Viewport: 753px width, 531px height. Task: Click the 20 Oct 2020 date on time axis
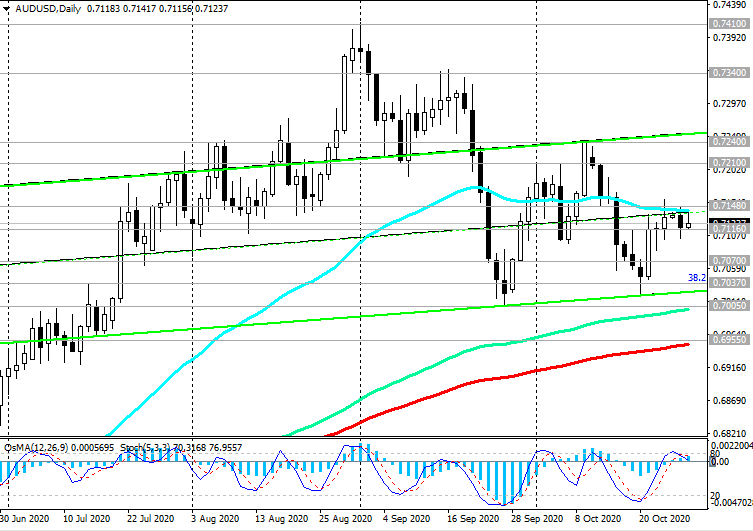pos(664,519)
